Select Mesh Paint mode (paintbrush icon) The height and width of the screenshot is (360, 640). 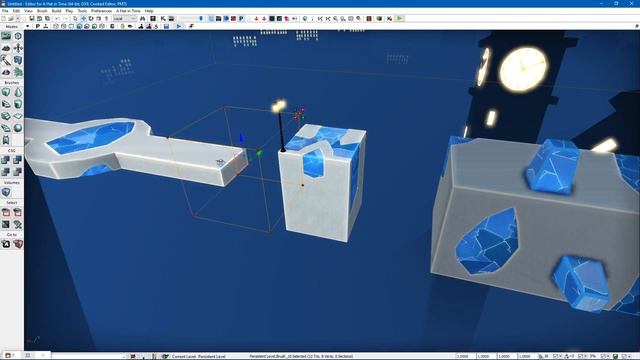6,60
